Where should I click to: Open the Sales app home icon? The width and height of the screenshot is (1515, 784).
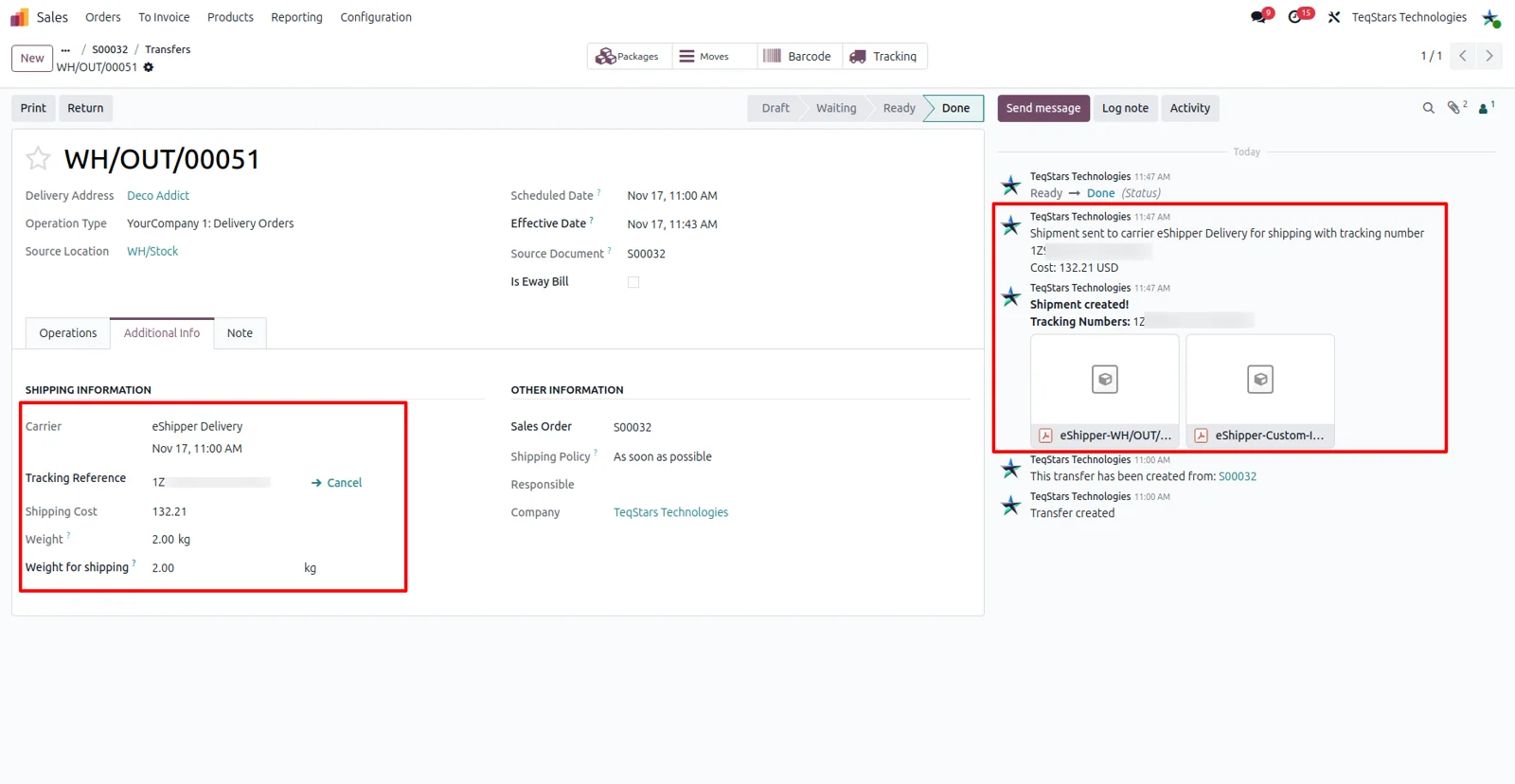click(x=19, y=17)
